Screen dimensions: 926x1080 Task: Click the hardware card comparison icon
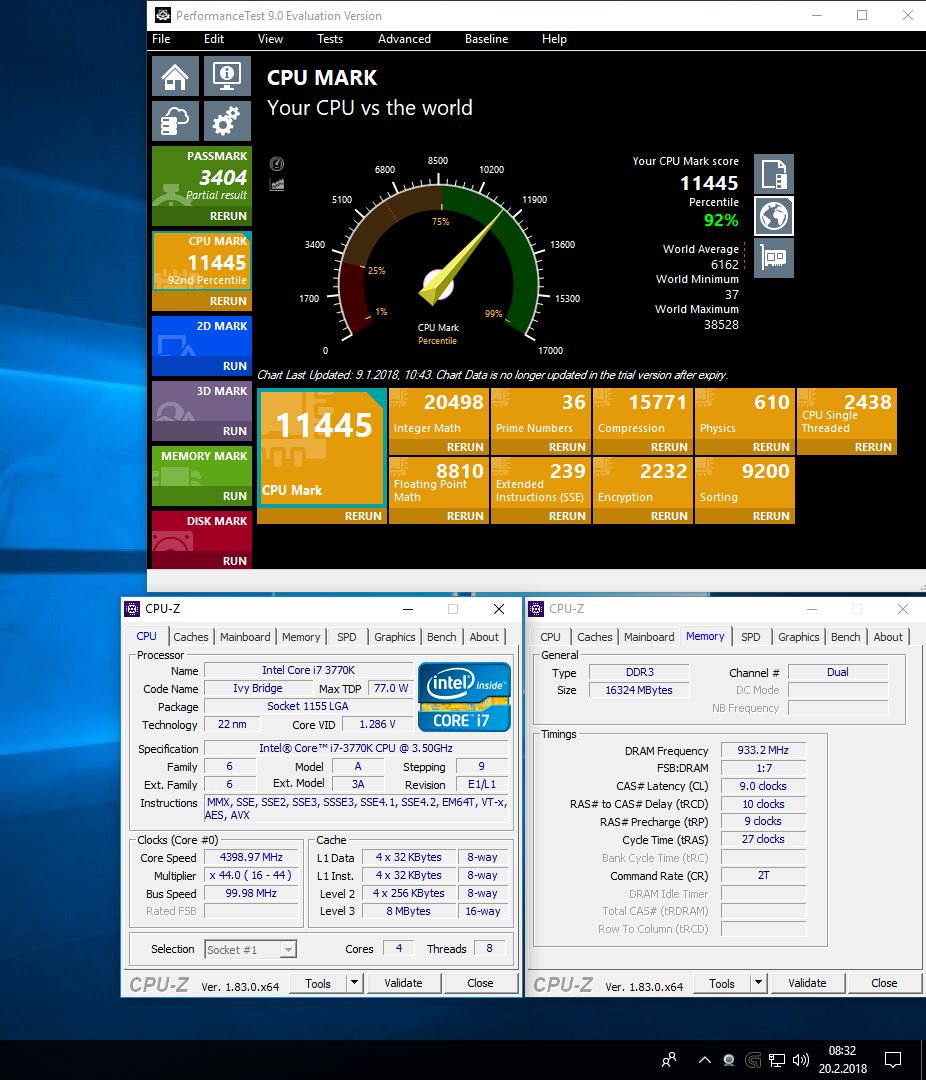pos(774,258)
